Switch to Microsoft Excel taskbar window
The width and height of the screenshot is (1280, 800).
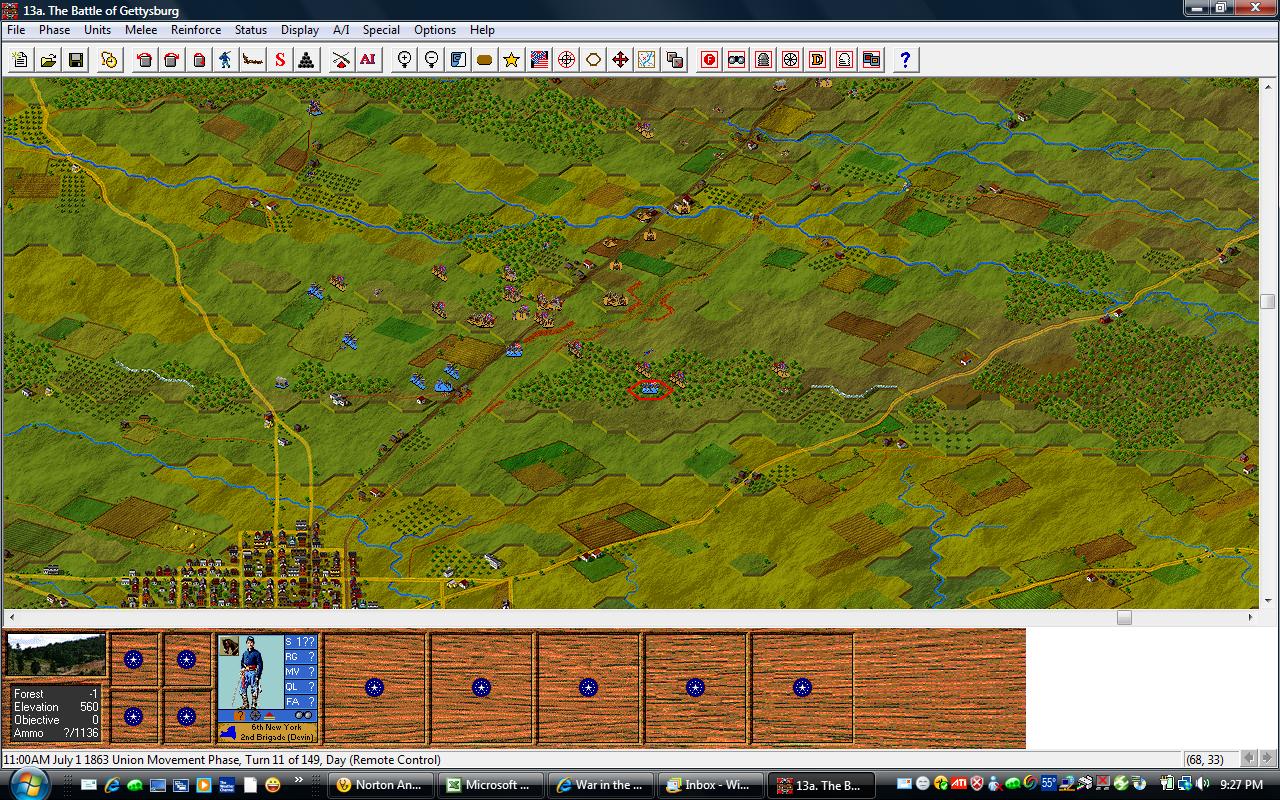point(492,785)
